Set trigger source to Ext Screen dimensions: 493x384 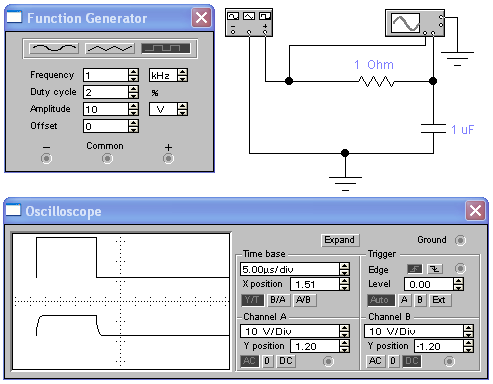(440, 300)
